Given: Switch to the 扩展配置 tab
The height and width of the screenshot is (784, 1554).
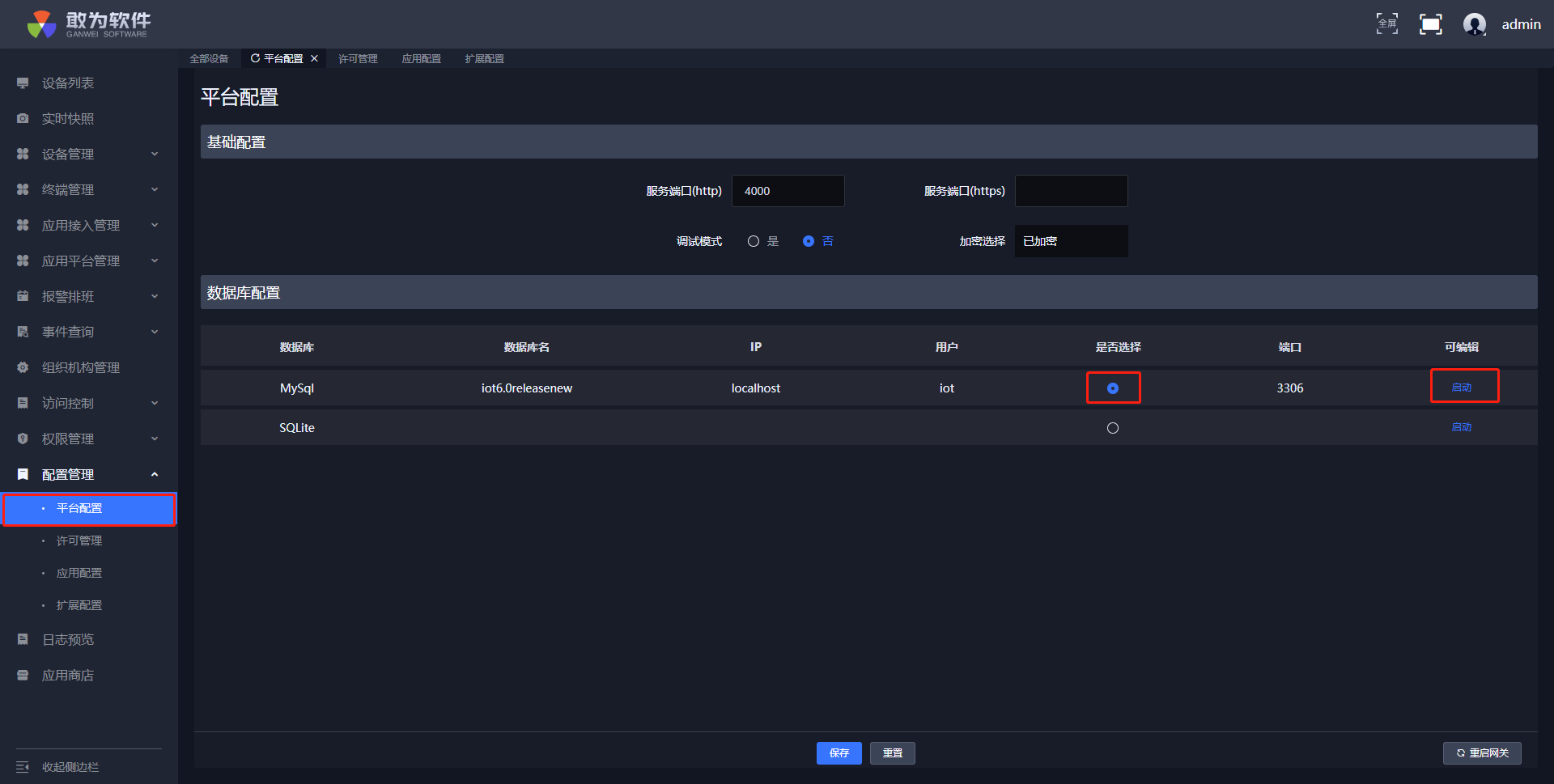Looking at the screenshot, I should pos(485,59).
